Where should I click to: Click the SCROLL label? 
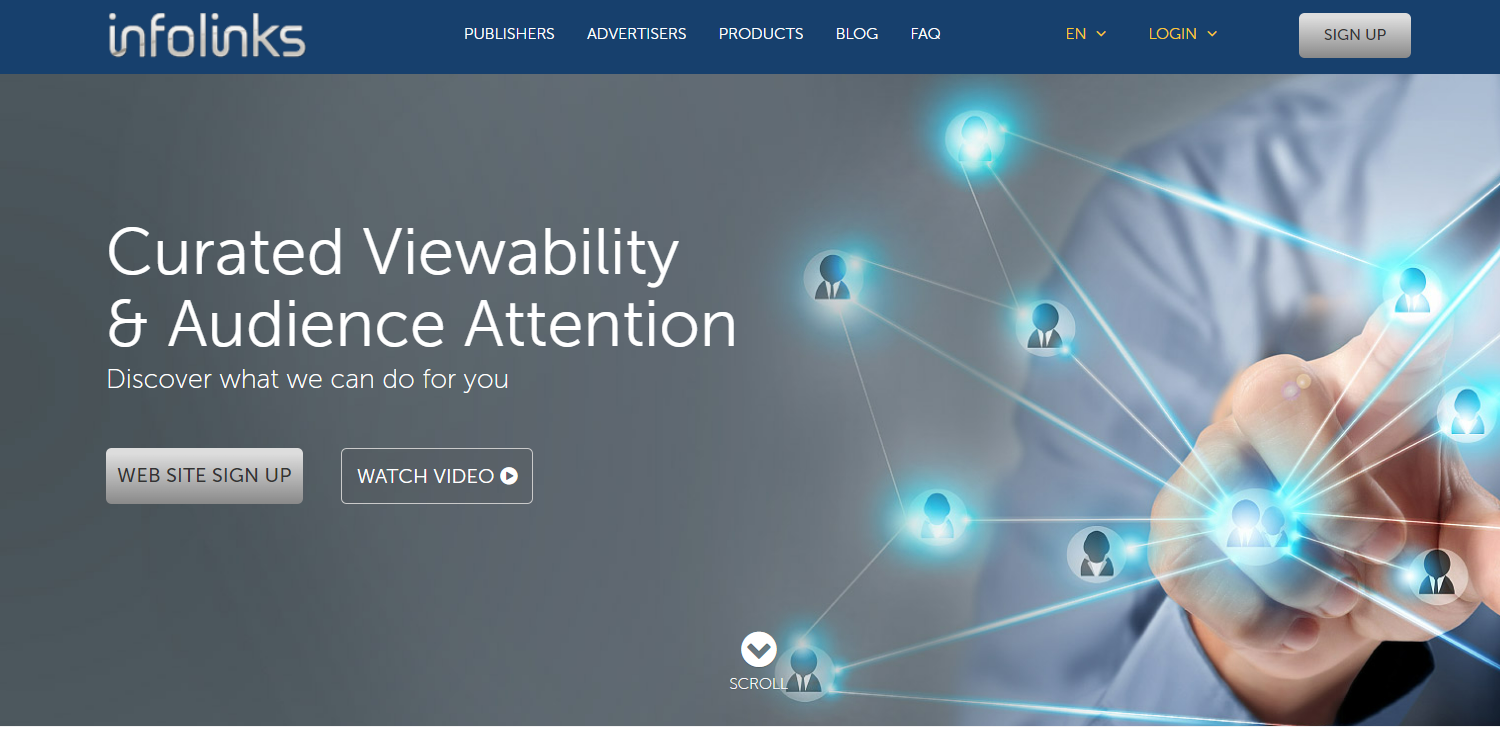[758, 684]
